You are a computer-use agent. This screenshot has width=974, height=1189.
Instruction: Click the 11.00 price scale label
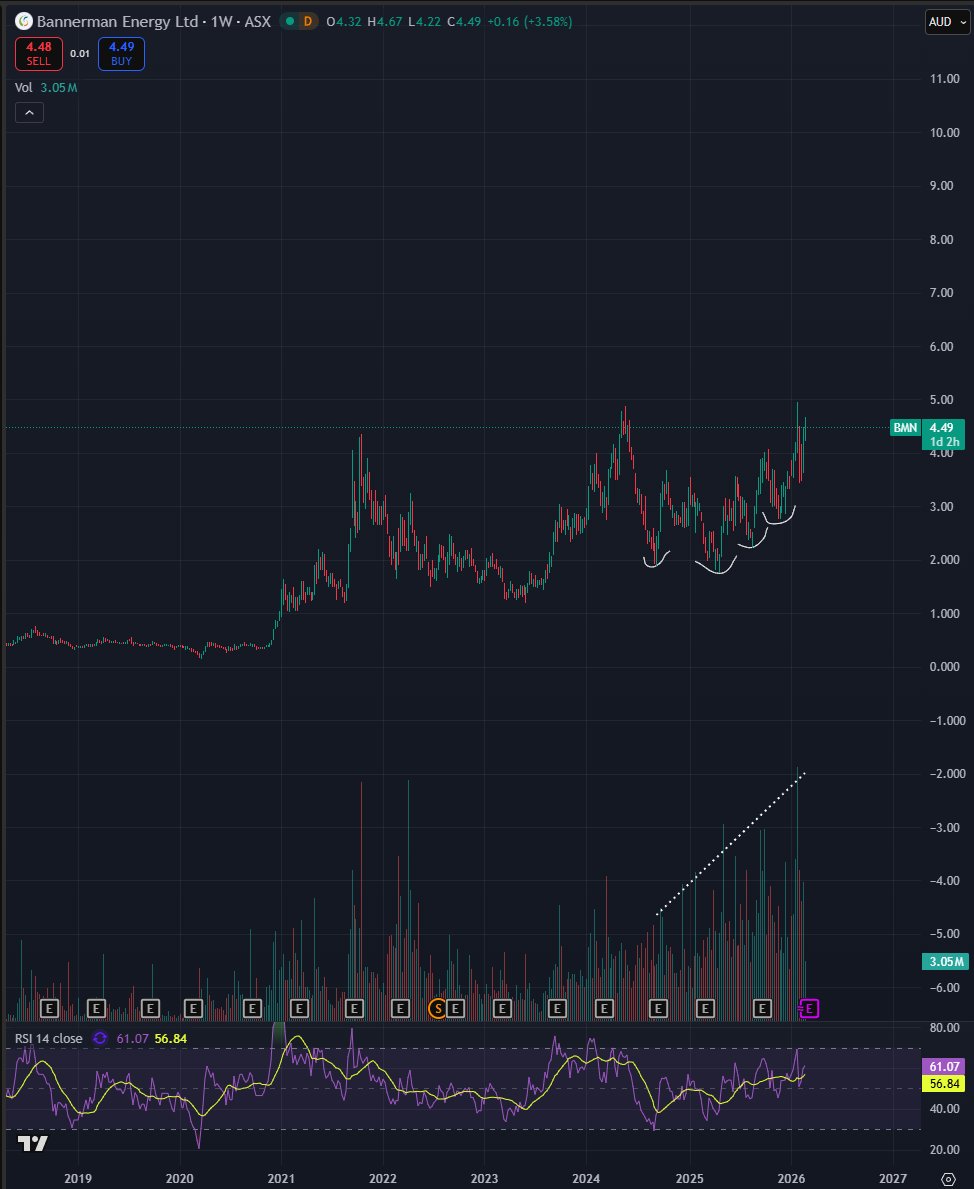(x=944, y=79)
